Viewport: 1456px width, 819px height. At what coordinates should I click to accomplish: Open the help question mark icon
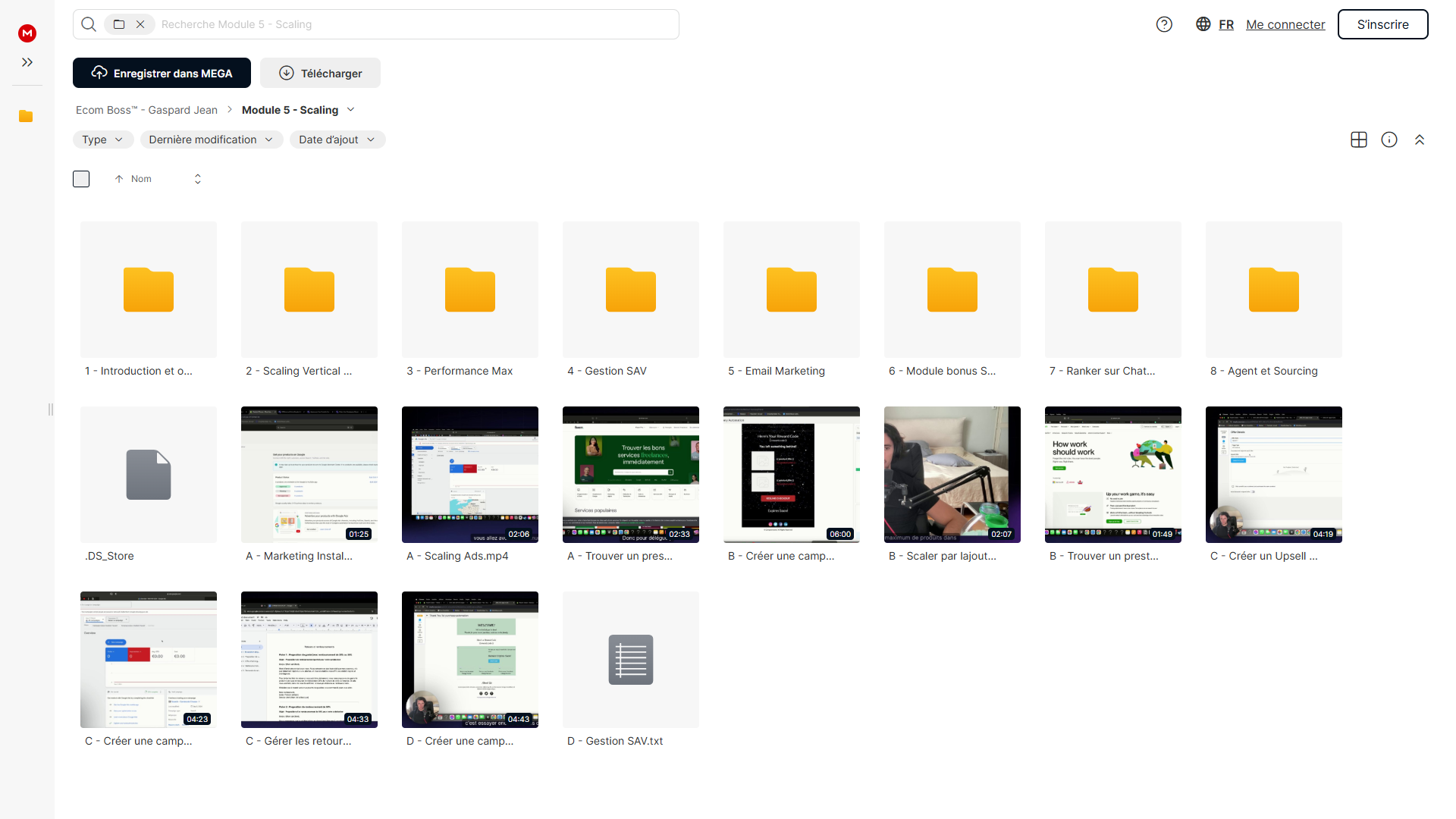tap(1164, 24)
